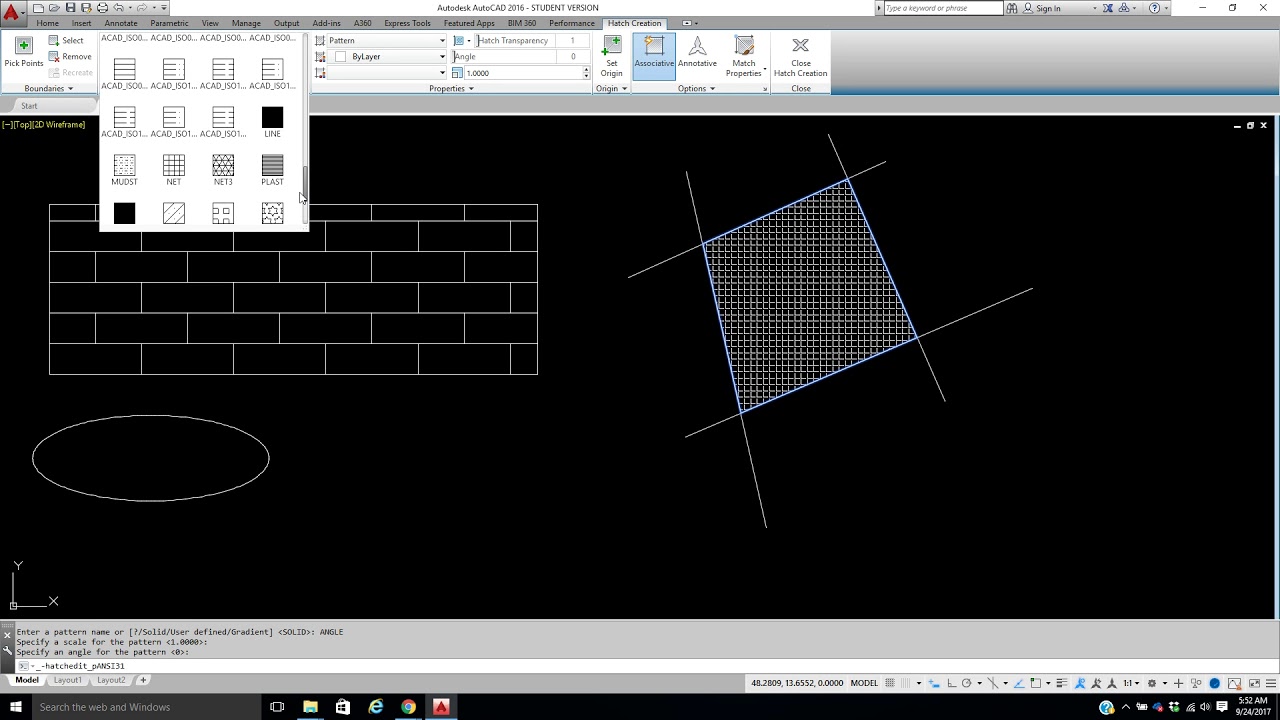Close Hatch Creation

pos(800,57)
